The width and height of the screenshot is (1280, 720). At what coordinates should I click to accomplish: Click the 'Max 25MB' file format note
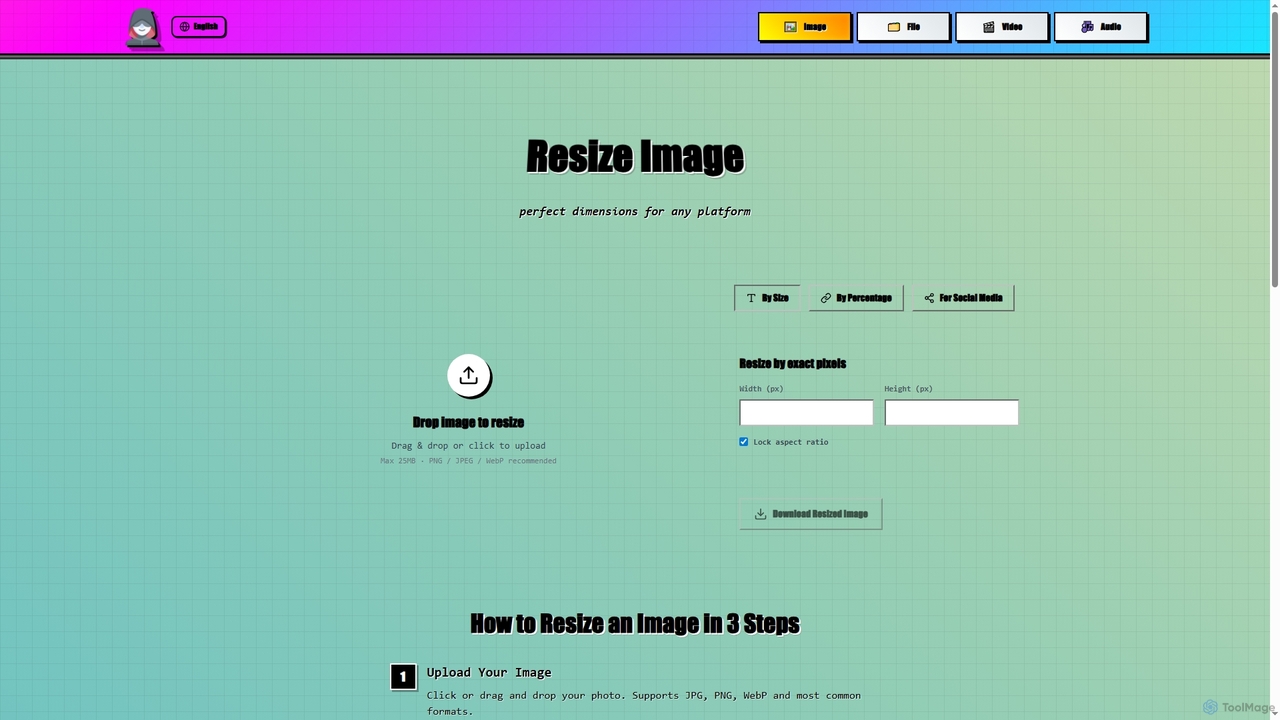(468, 461)
